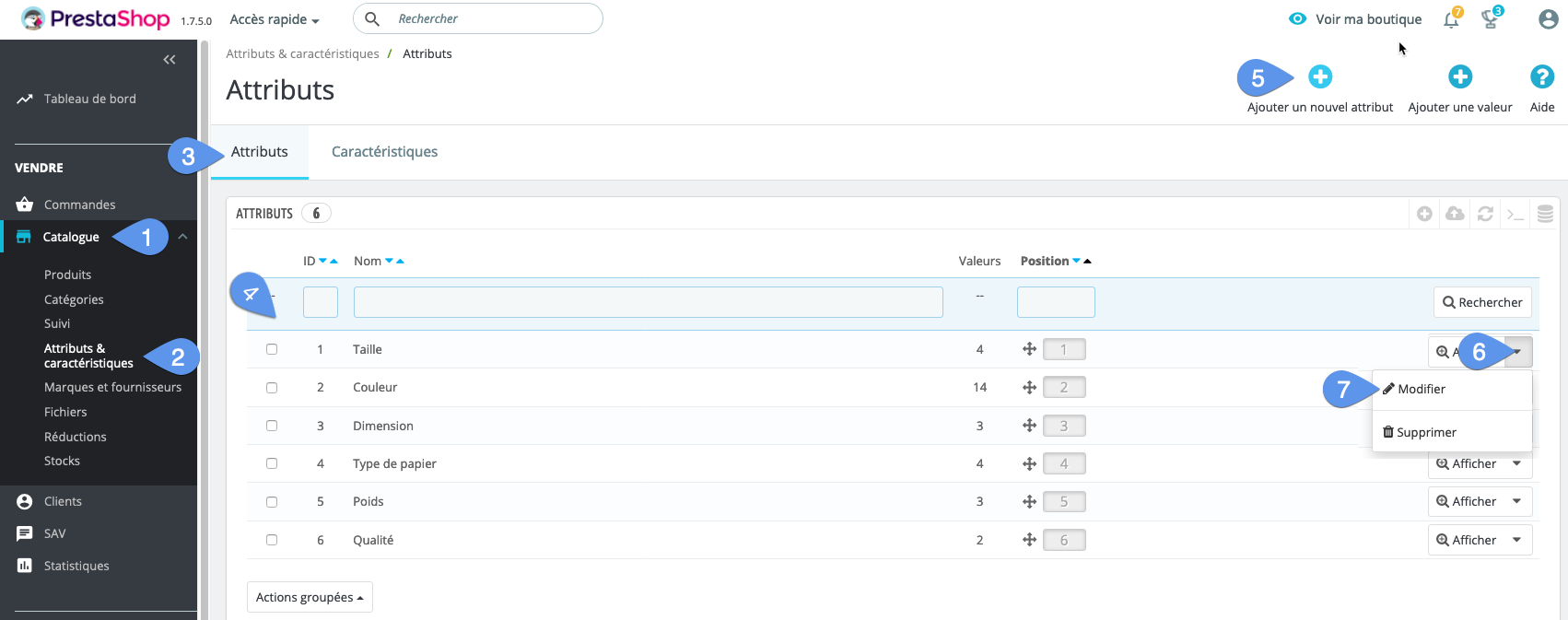Switch to the Caractéristiques tab

coord(384,152)
